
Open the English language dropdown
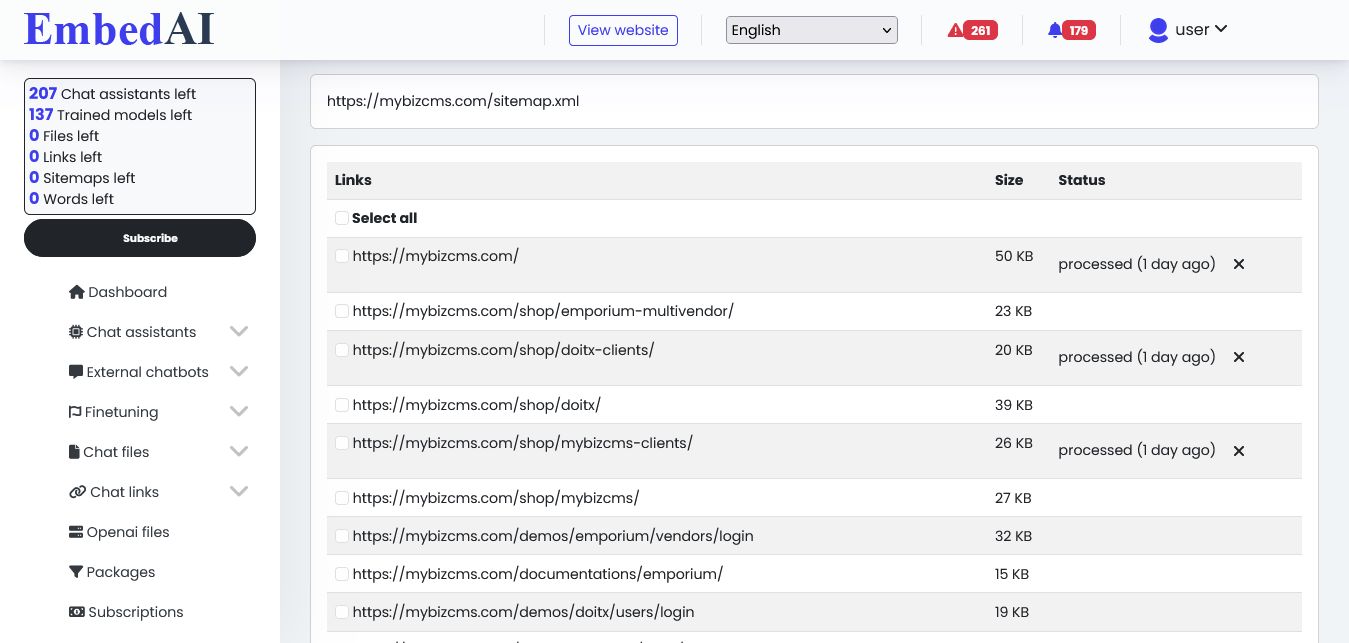811,30
